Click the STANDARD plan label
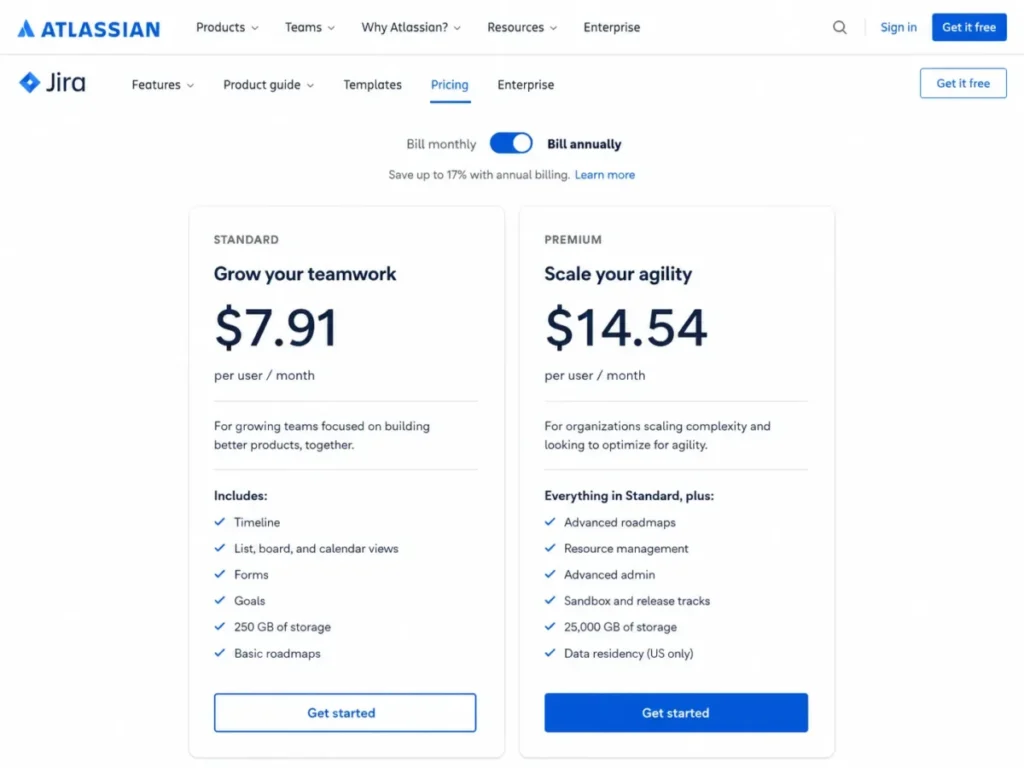1024x768 pixels. point(246,240)
